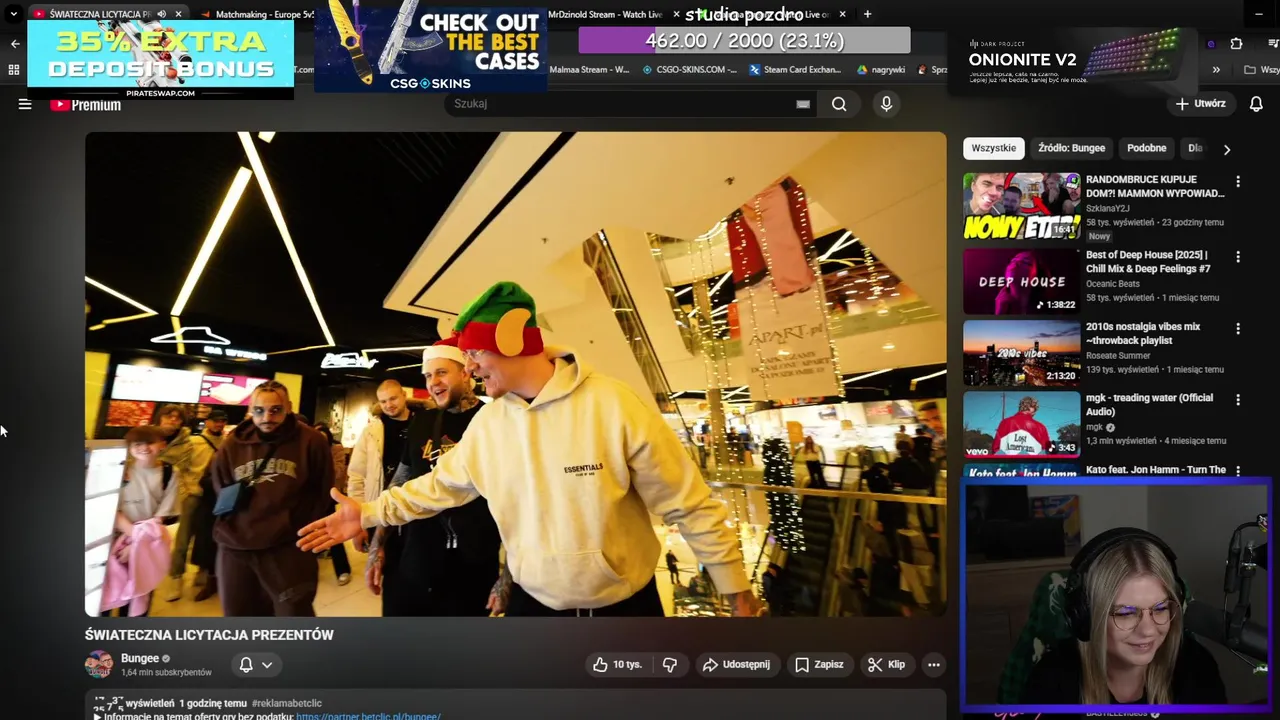Like the video with 10 tys. likes
The width and height of the screenshot is (1280, 720).
point(617,665)
